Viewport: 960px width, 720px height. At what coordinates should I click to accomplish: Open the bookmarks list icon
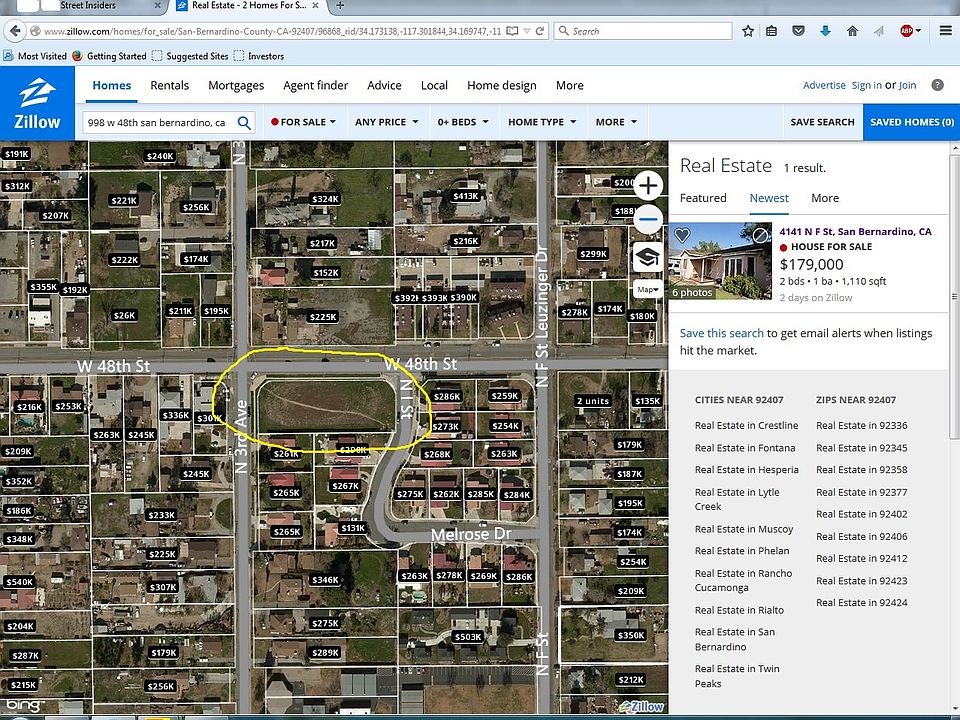771,31
